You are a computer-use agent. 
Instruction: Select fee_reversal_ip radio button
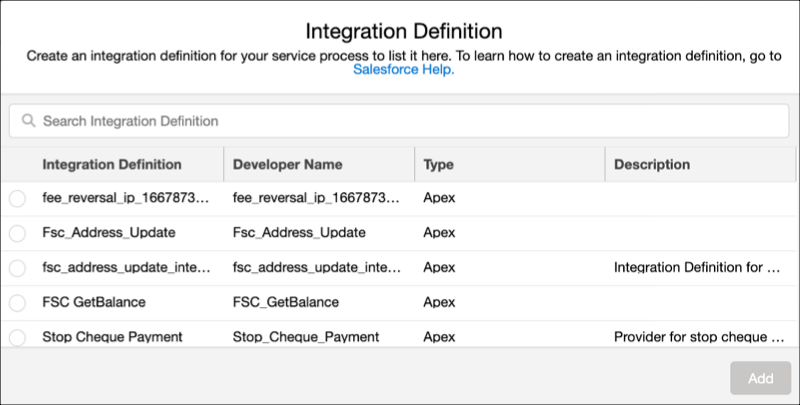tap(17, 198)
